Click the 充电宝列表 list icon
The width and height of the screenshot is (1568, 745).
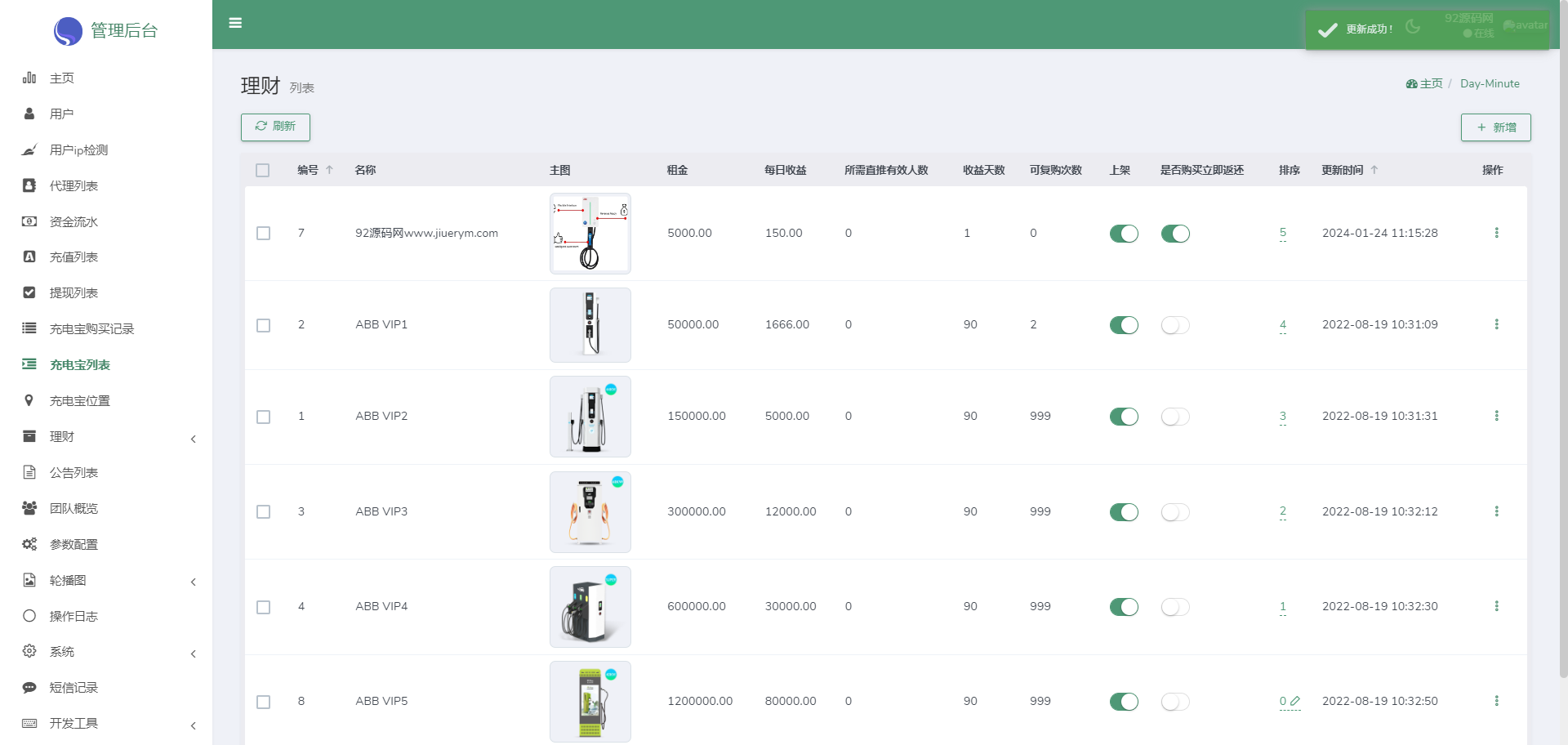click(29, 364)
